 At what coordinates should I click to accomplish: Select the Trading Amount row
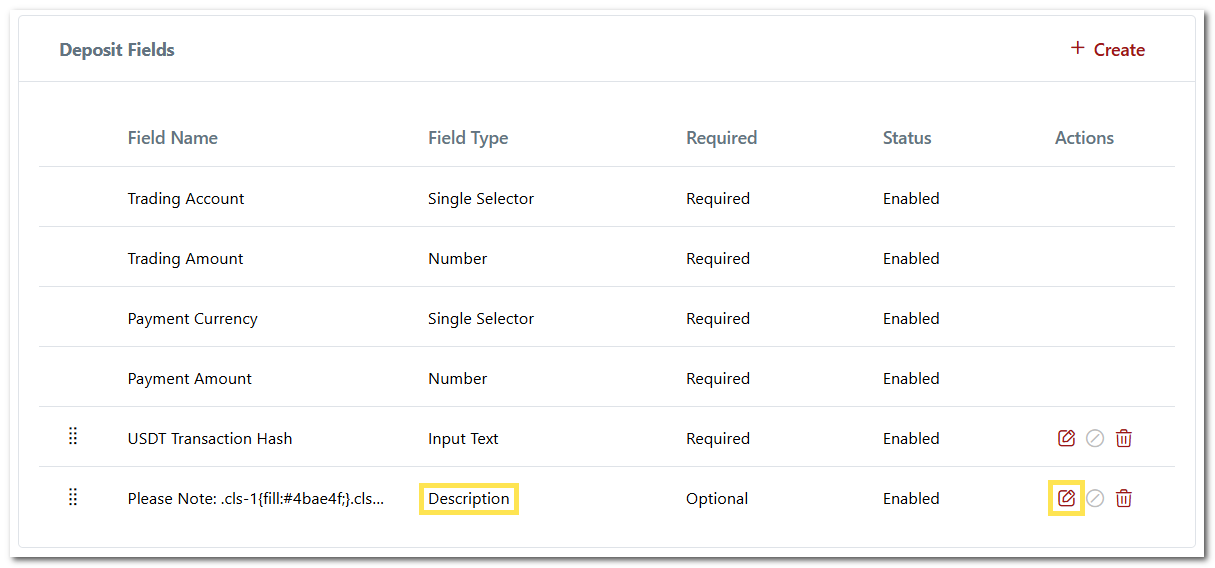[x=185, y=258]
